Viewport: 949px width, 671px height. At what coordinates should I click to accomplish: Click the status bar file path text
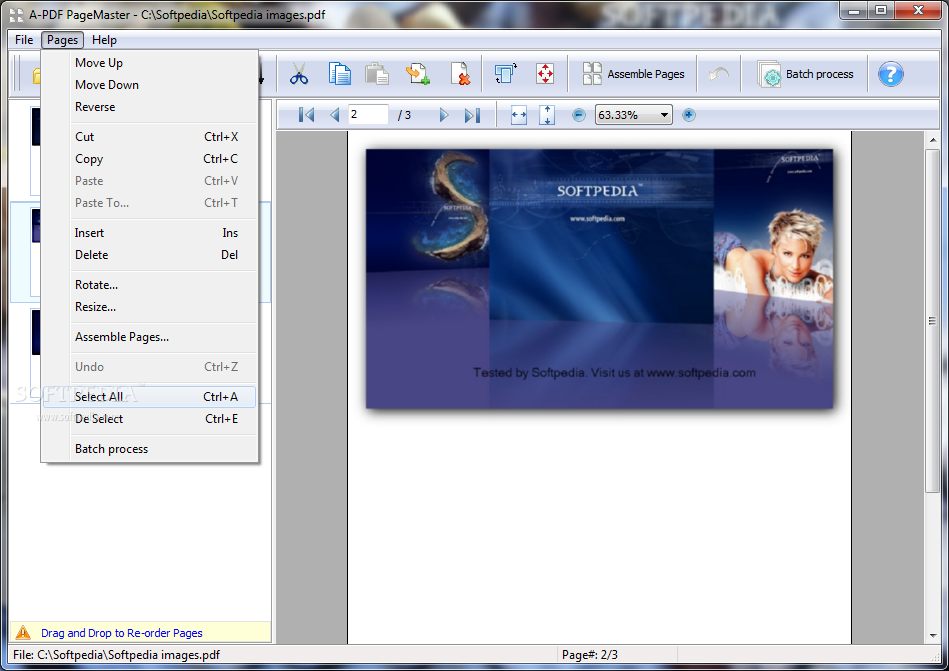116,655
